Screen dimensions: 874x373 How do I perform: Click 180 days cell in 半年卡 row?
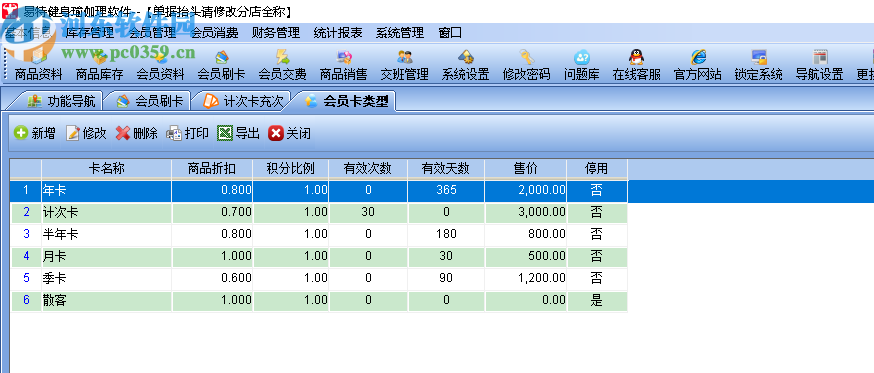[446, 235]
